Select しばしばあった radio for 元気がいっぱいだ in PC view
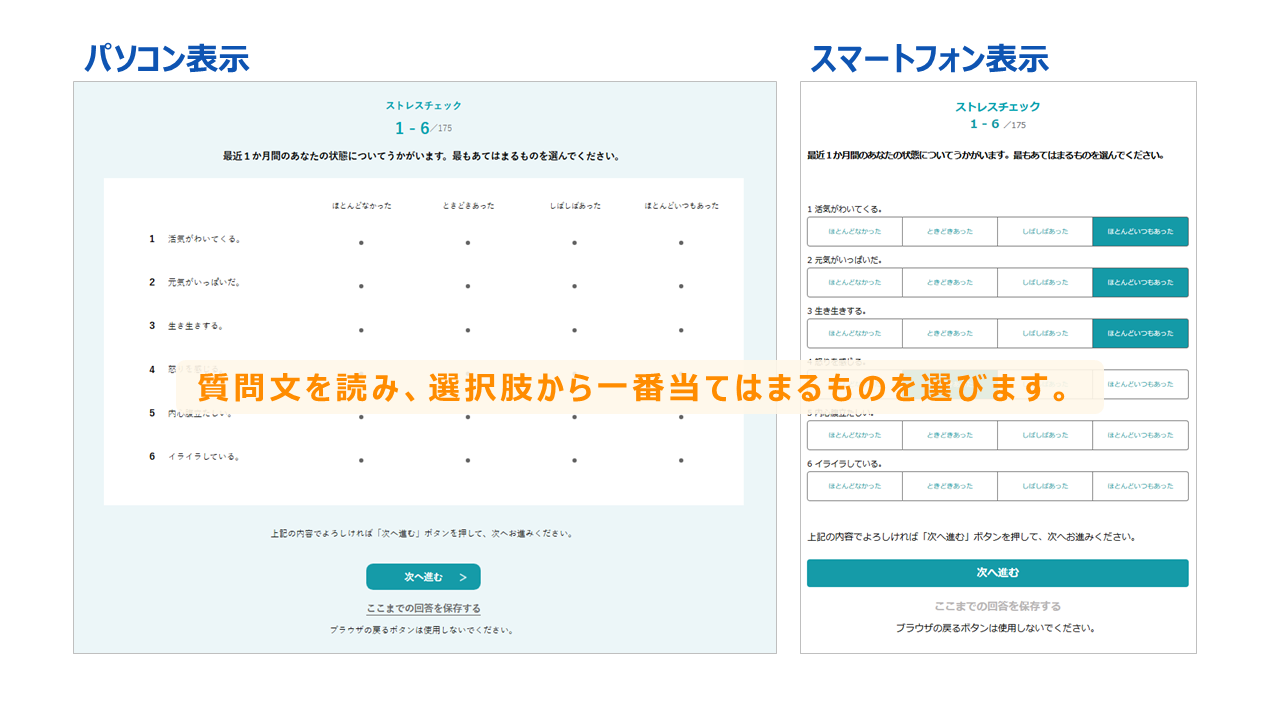The width and height of the screenshot is (1280, 720). pos(574,286)
